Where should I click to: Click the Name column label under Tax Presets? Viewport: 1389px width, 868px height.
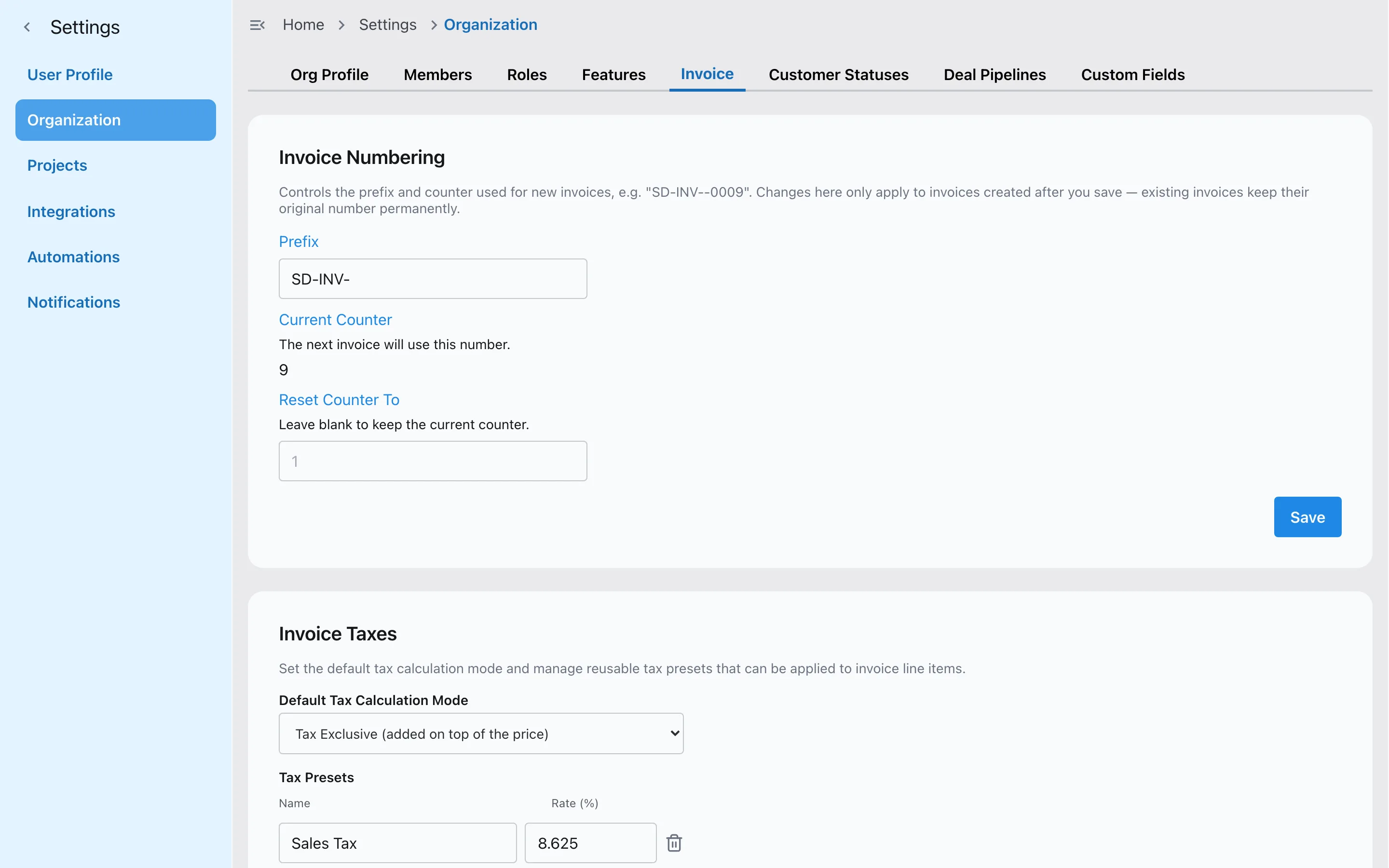pyautogui.click(x=295, y=803)
